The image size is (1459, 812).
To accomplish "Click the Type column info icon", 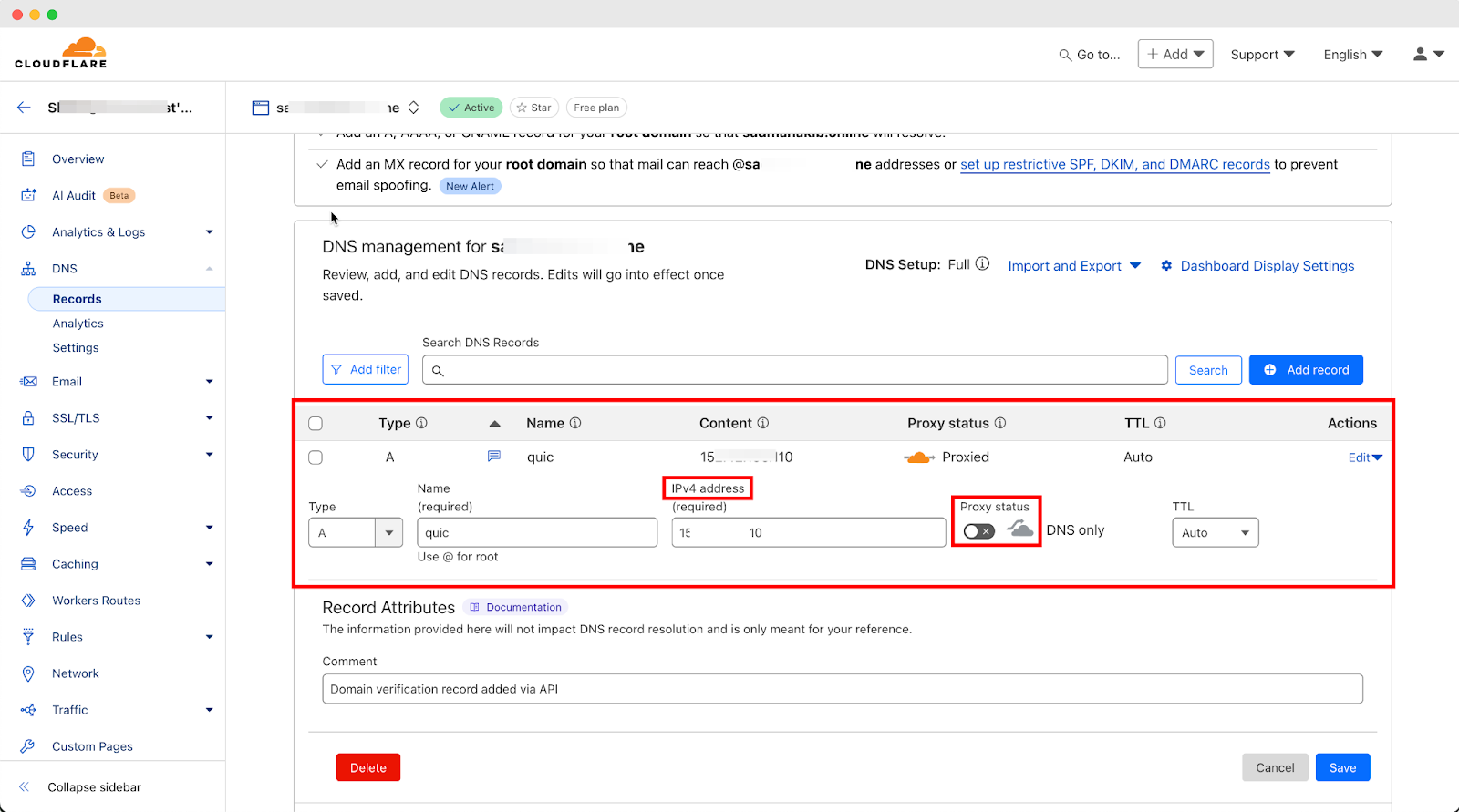I will click(421, 423).
